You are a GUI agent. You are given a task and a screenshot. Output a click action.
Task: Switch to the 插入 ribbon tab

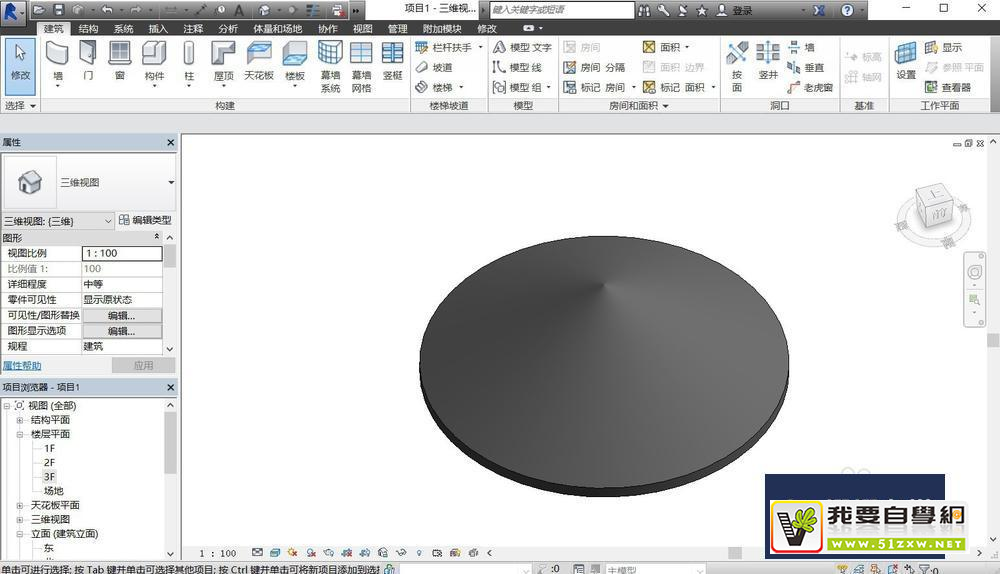click(x=158, y=29)
